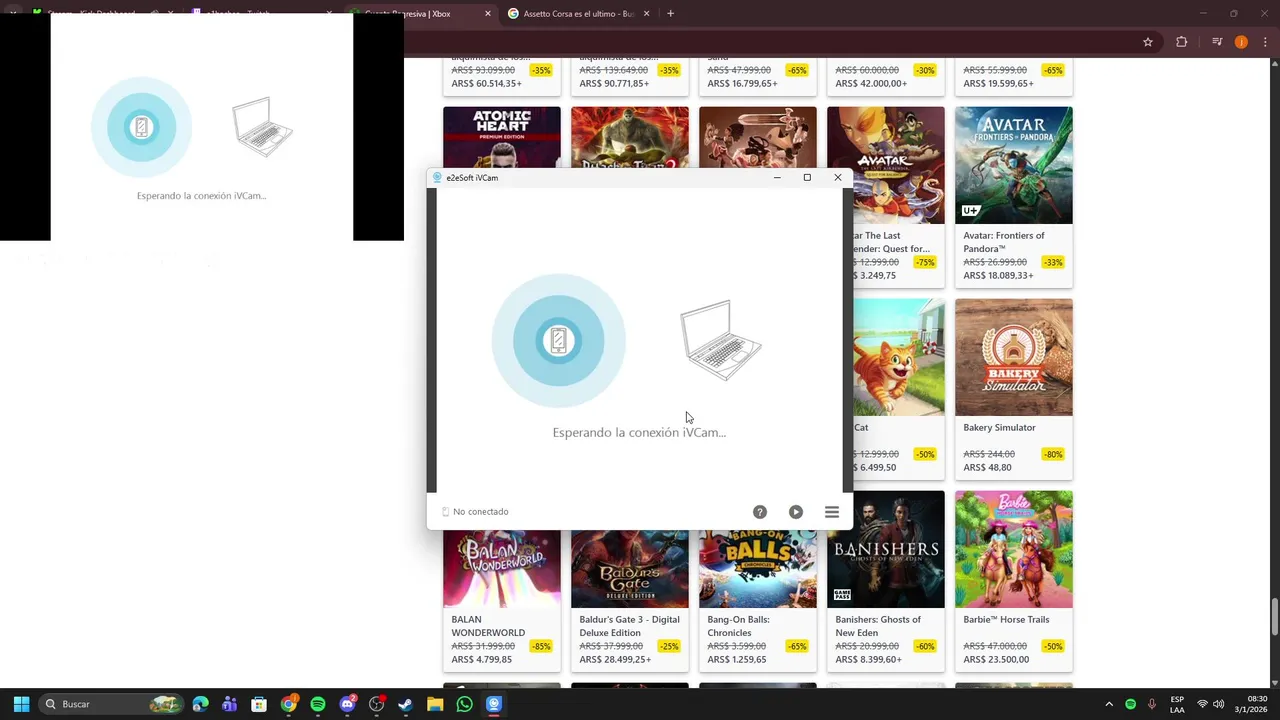Open the iVCam help question-mark icon
The height and width of the screenshot is (720, 1280).
(x=760, y=512)
